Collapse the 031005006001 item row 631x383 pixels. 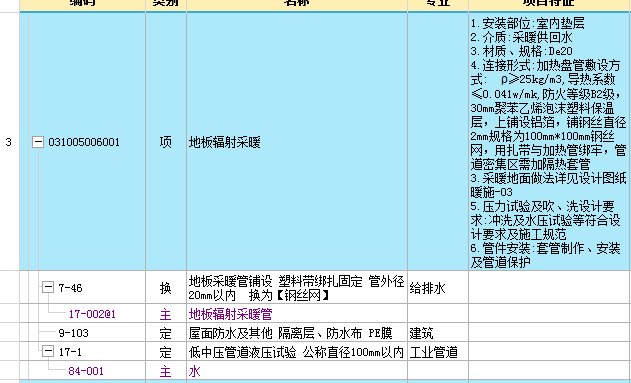click(x=38, y=142)
